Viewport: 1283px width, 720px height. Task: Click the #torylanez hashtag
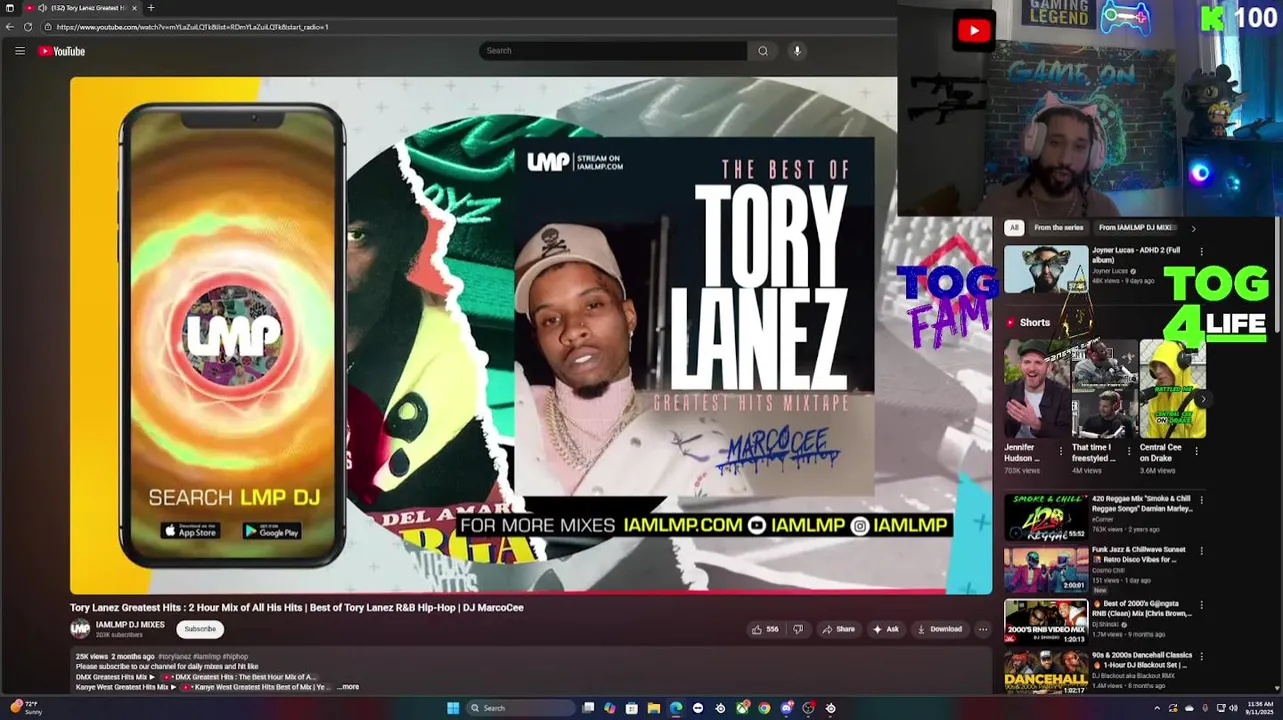[x=174, y=657]
